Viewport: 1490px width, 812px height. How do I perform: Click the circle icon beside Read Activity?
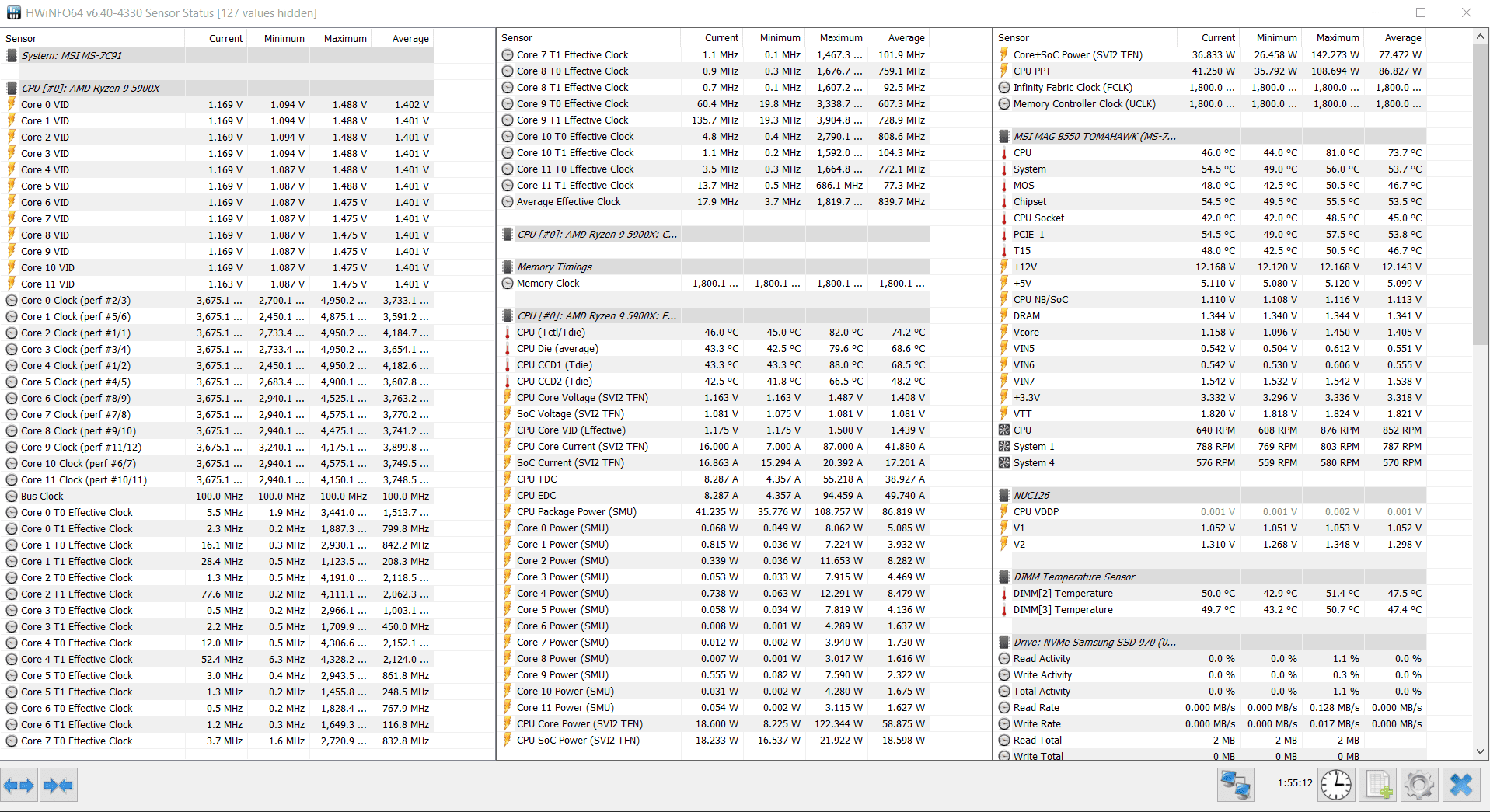click(1004, 658)
